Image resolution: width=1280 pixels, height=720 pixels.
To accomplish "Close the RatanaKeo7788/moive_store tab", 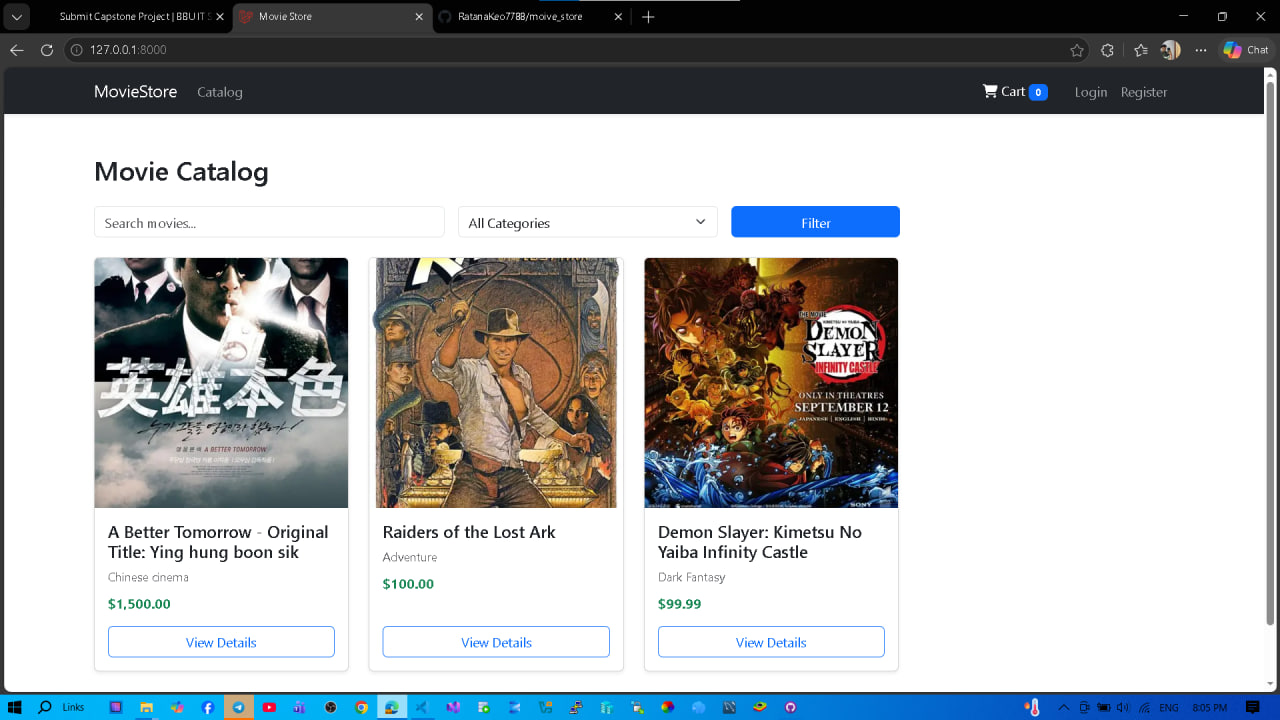I will tap(618, 17).
